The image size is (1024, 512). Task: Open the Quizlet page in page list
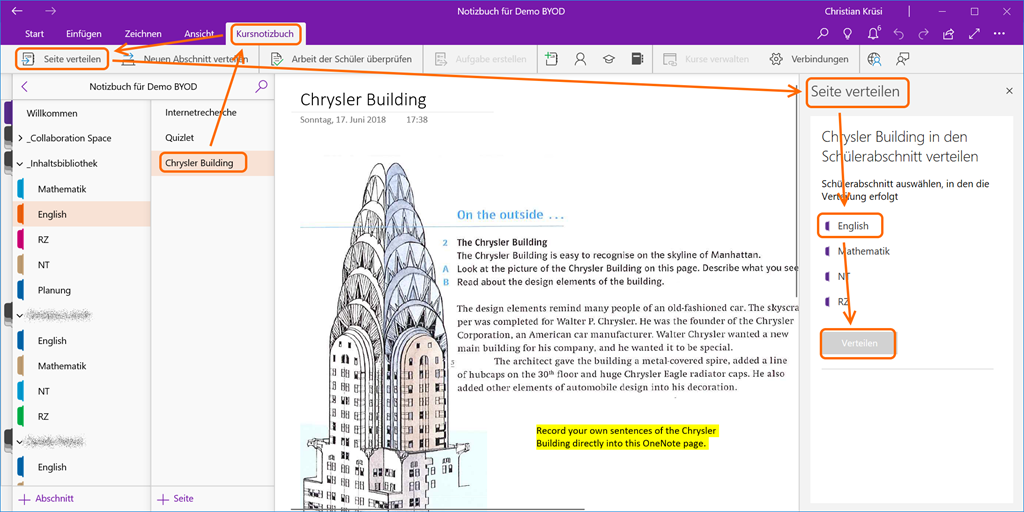180,138
